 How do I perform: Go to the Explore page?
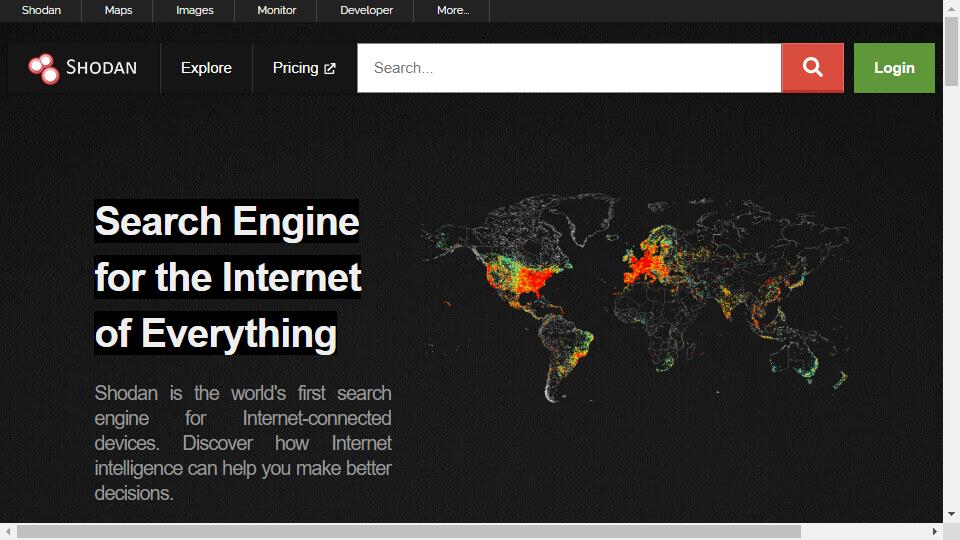(206, 68)
